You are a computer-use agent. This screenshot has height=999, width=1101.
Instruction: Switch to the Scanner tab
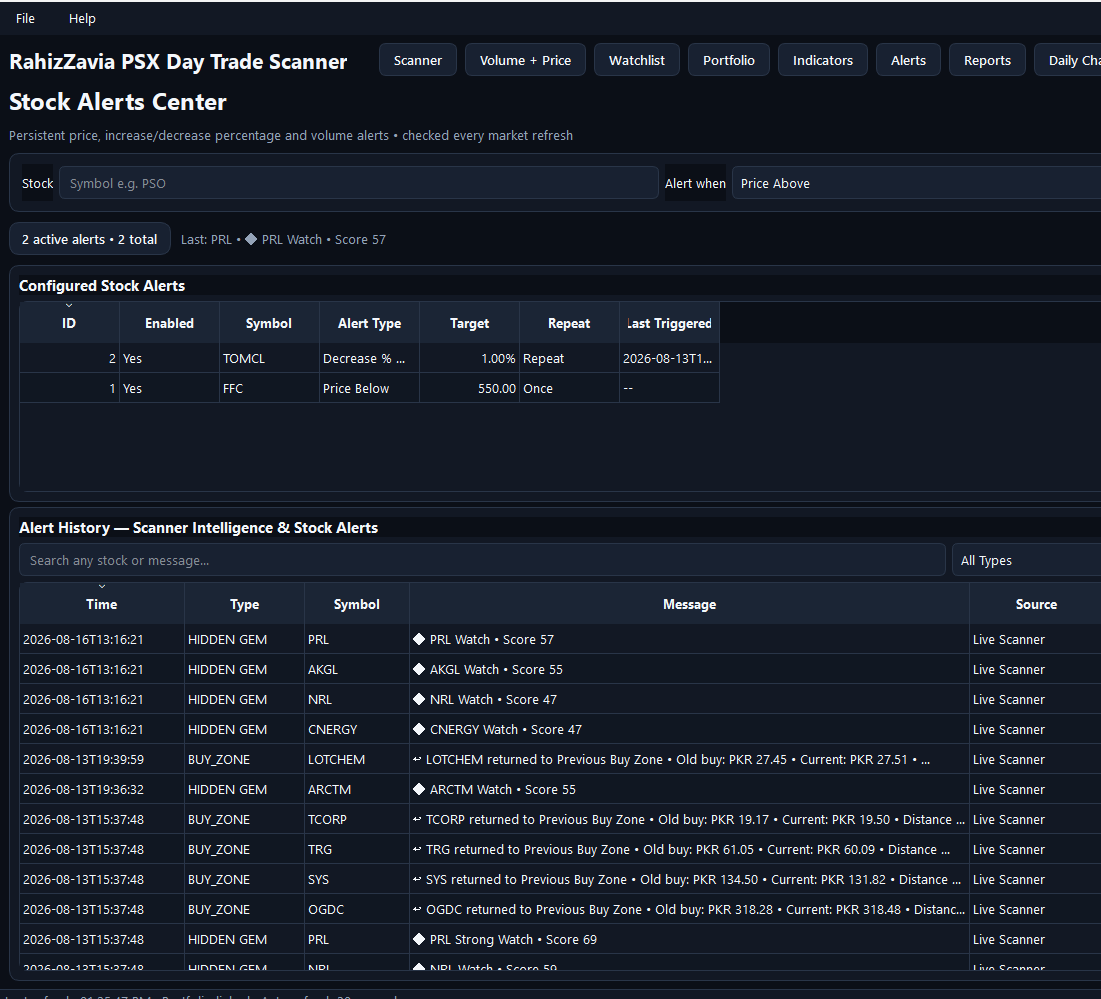418,60
